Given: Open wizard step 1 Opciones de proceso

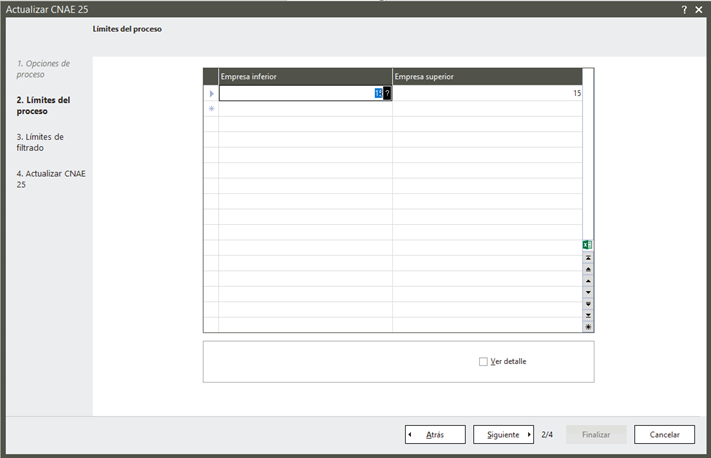Looking at the screenshot, I should 43,68.
